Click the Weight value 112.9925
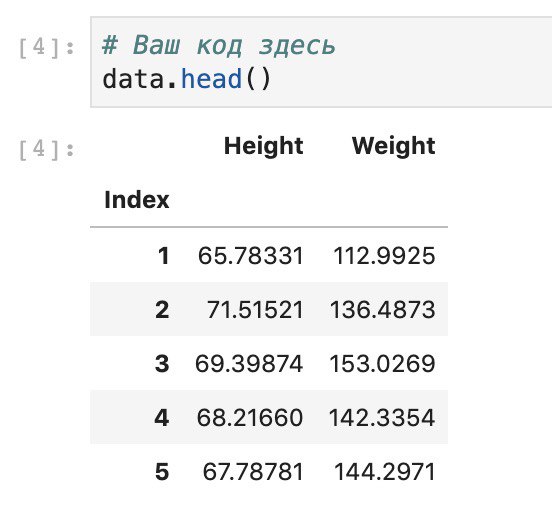The height and width of the screenshot is (518, 552). pos(384,256)
